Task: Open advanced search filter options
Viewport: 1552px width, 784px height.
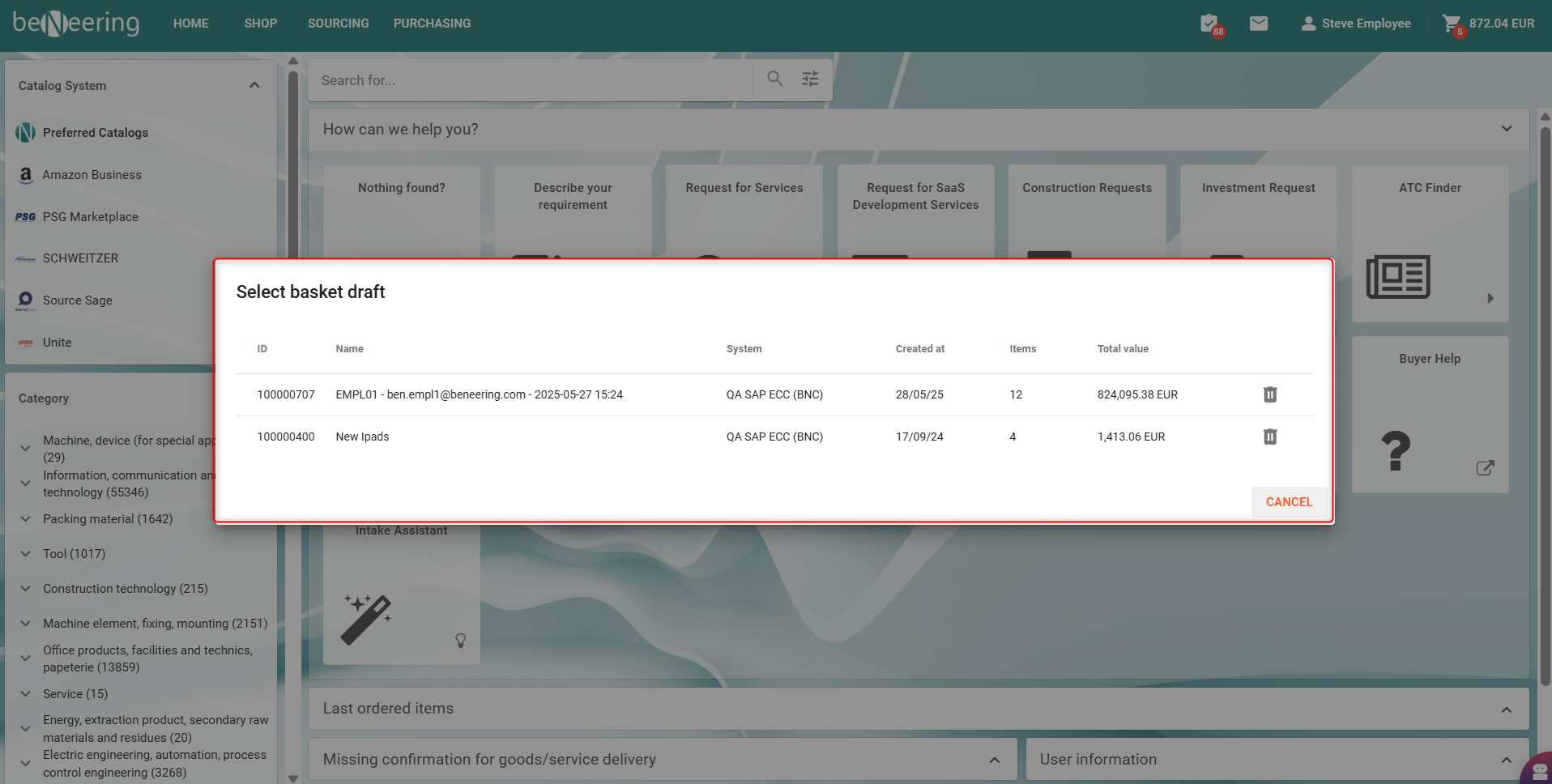Action: click(x=810, y=79)
